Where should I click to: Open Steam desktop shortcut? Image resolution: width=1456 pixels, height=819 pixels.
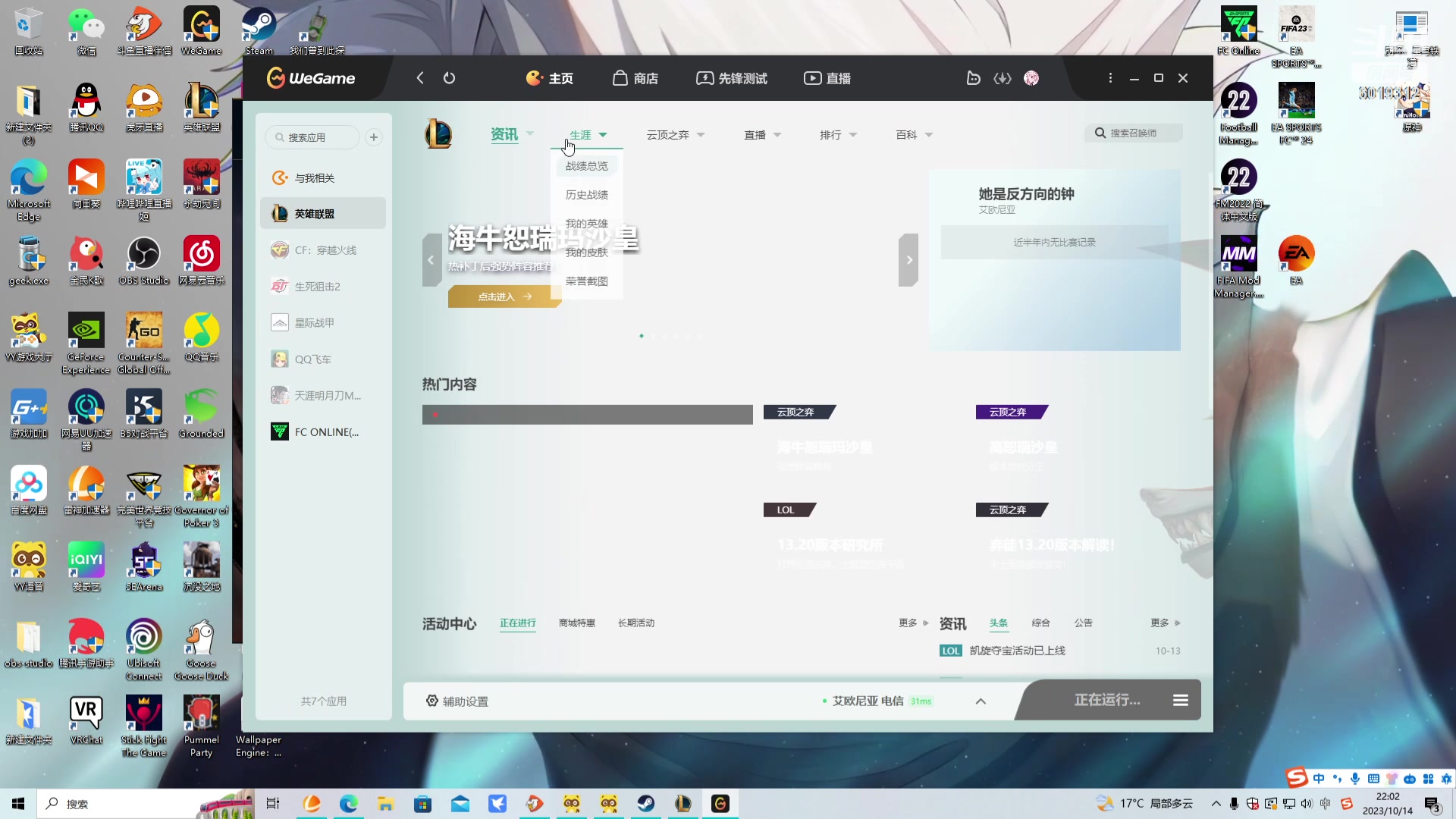point(259,31)
